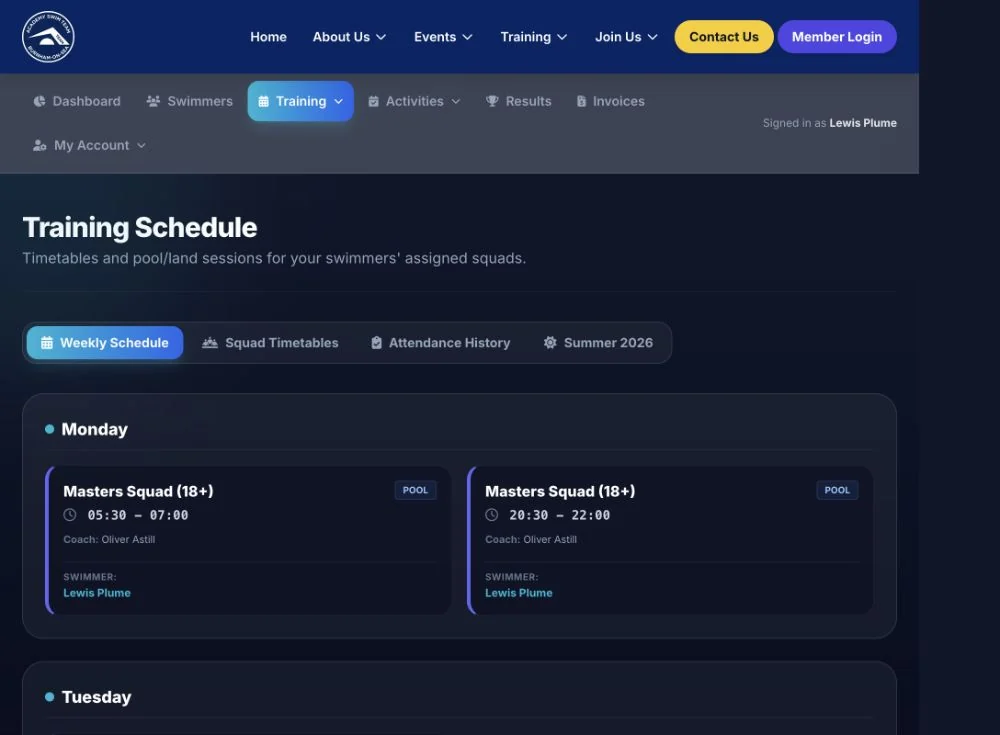Click the Contact Us button
1000x735 pixels.
(x=724, y=37)
